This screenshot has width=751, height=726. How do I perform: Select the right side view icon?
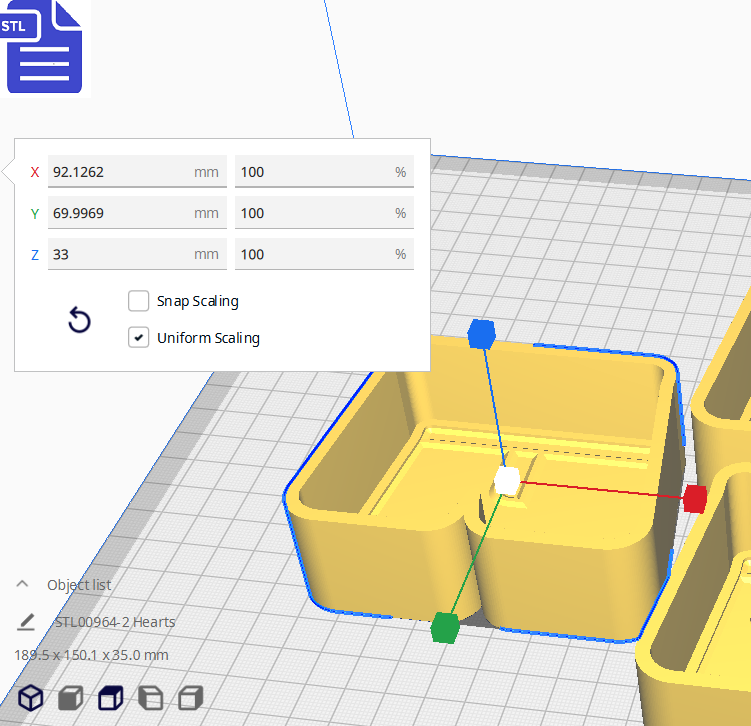190,697
